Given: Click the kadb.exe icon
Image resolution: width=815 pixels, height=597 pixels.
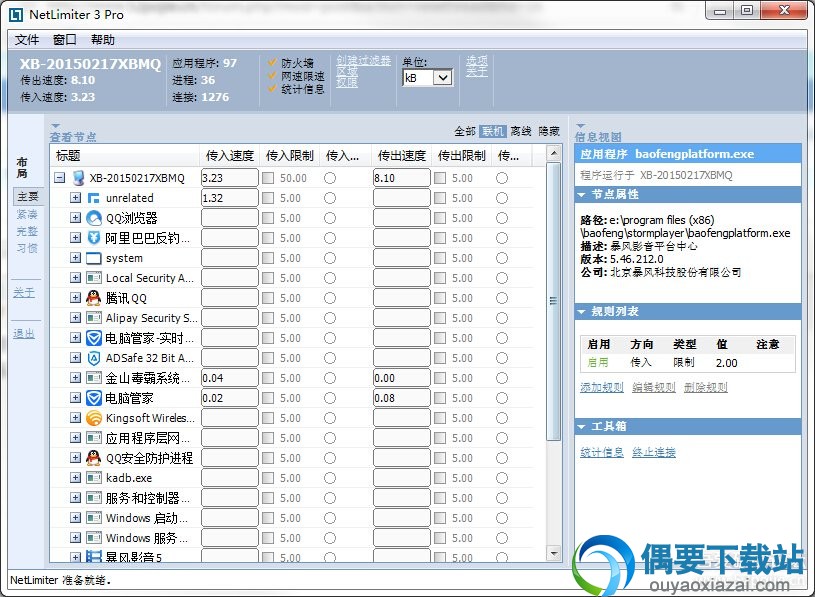Looking at the screenshot, I should point(94,478).
